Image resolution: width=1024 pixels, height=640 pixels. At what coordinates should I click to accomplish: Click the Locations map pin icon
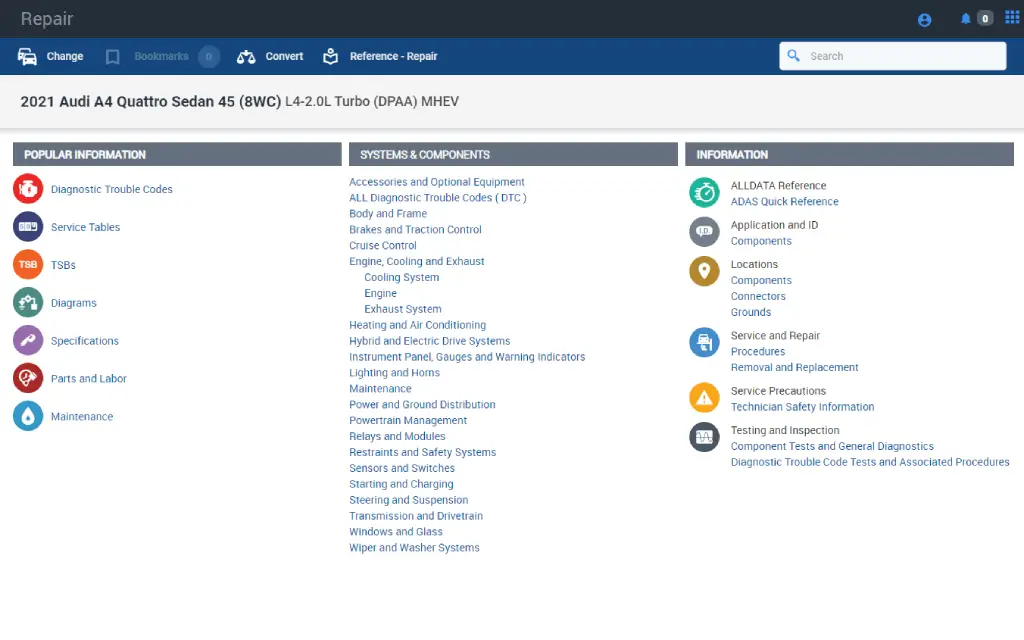704,271
